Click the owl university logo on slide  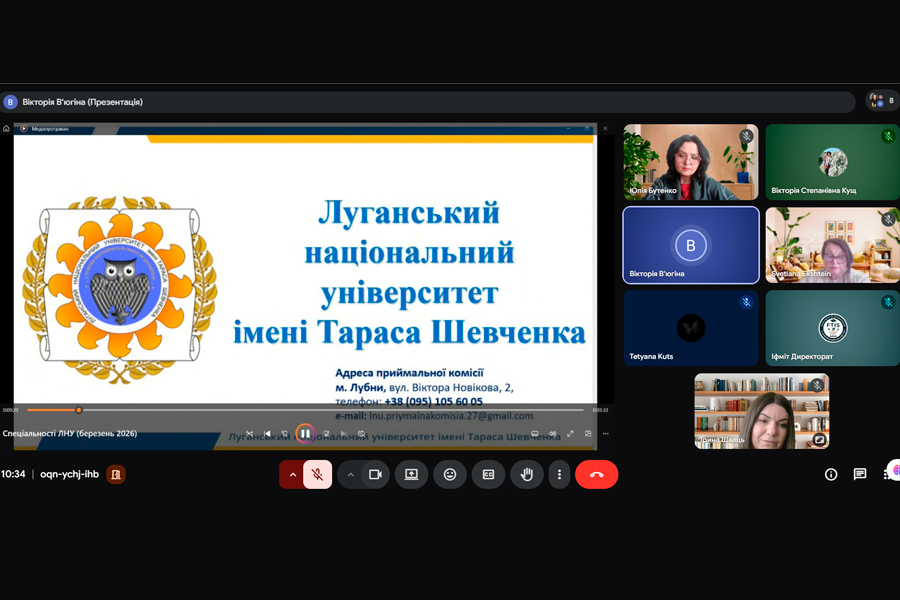(x=120, y=290)
